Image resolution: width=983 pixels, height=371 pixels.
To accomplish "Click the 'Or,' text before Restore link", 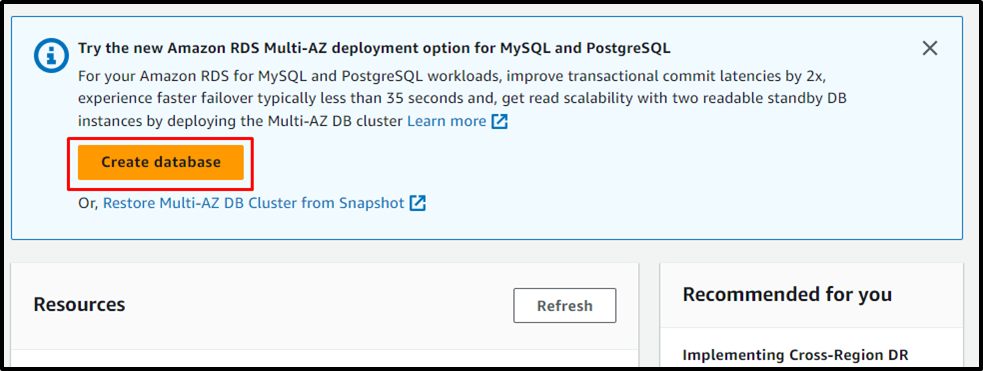I will pos(88,204).
